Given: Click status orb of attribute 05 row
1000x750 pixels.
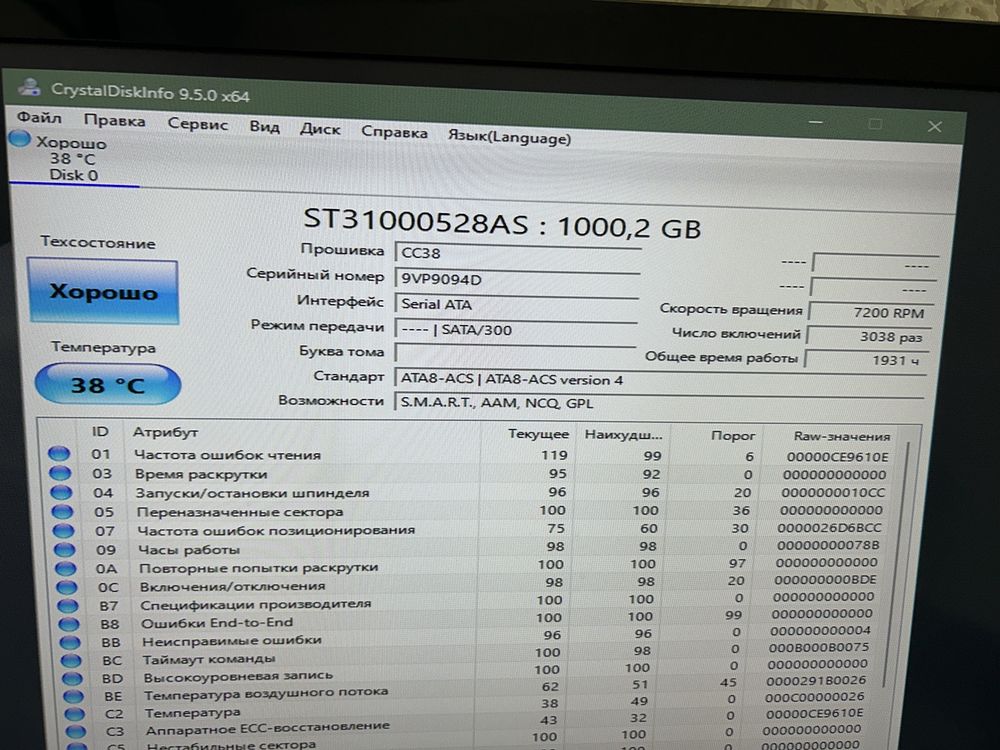Looking at the screenshot, I should point(62,511).
